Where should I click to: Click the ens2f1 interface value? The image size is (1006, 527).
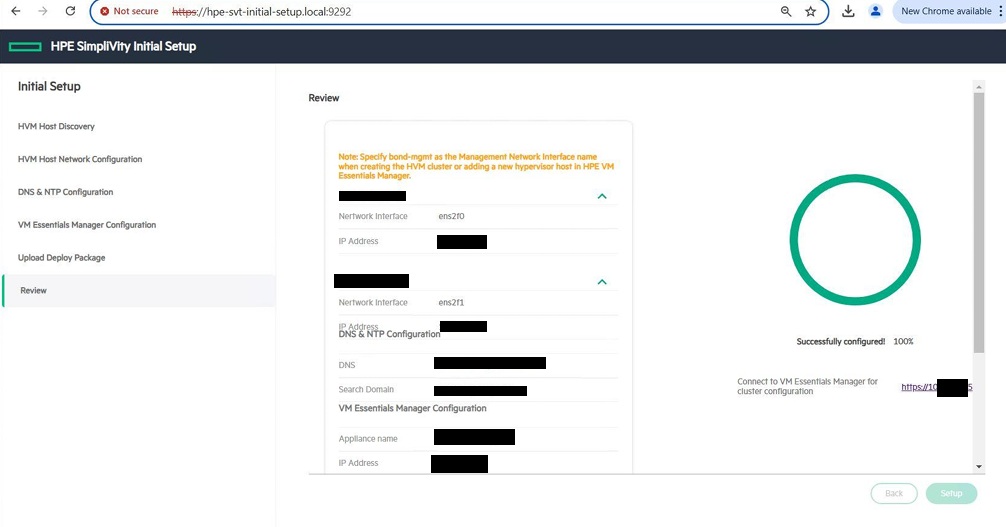click(452, 302)
